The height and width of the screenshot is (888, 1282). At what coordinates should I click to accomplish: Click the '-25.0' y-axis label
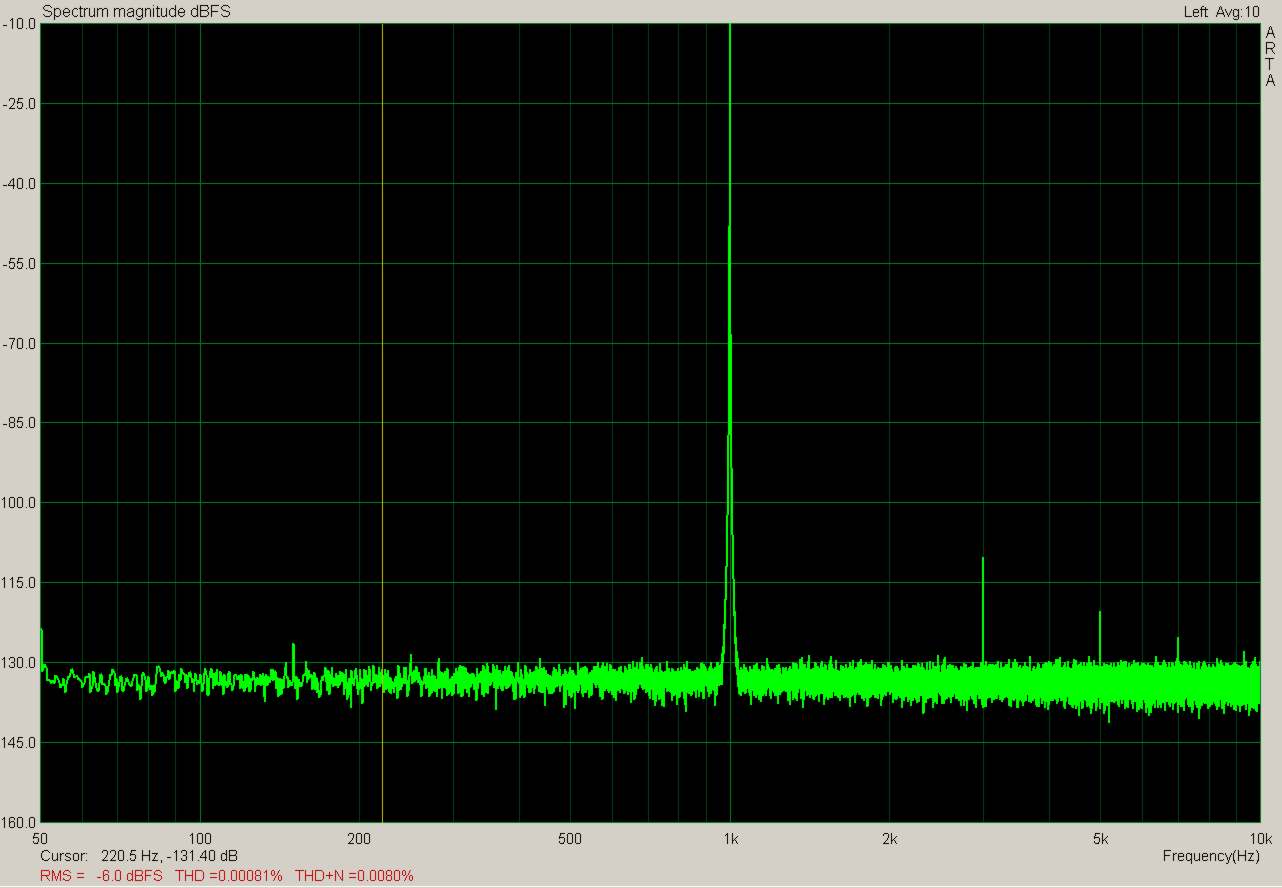pos(20,104)
